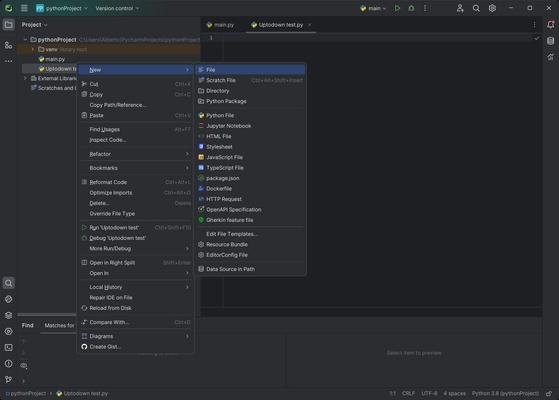Open the SciView chart icon on right sidebar
Image resolution: width=559 pixels, height=400 pixels.
[x=550, y=57]
